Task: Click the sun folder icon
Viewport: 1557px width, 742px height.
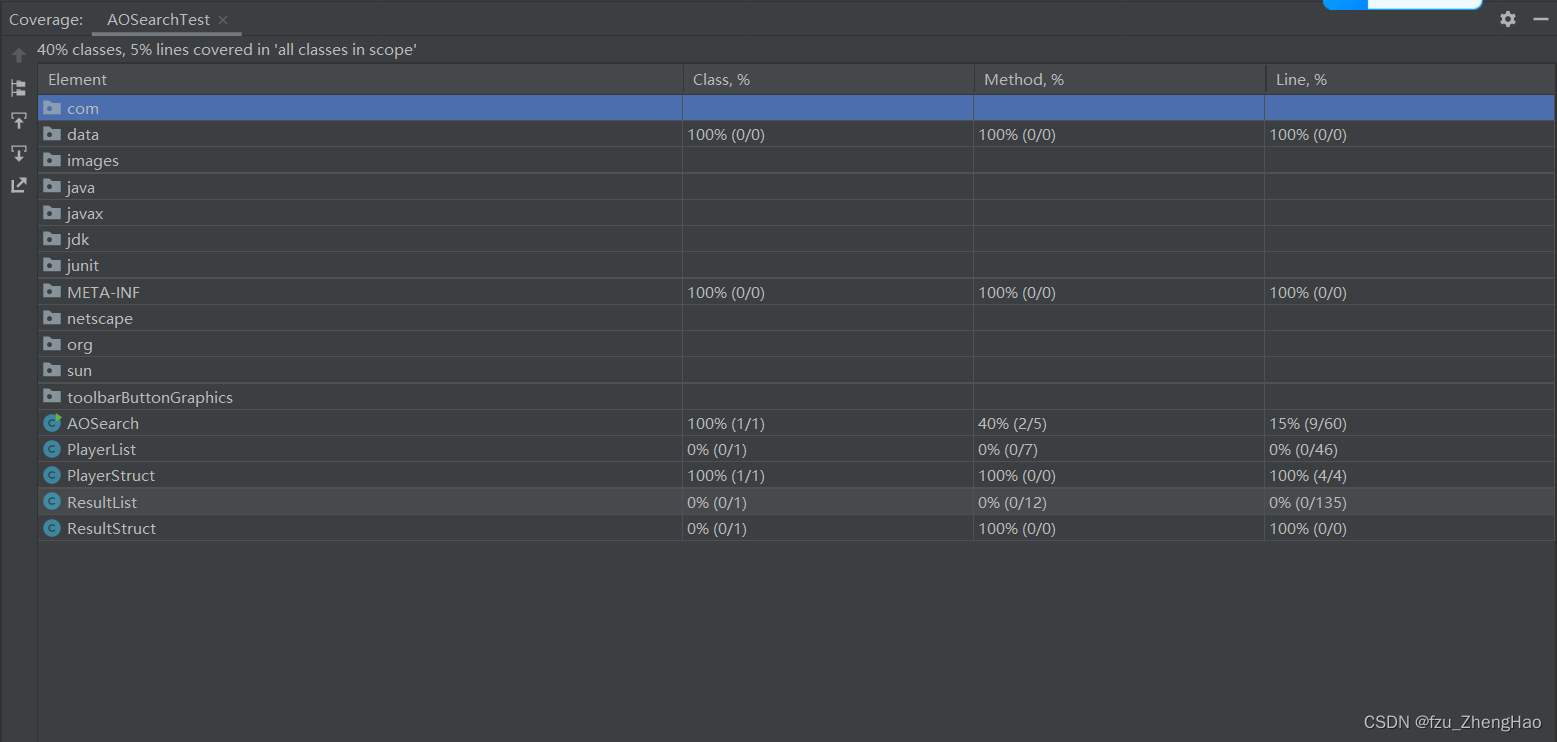Action: (x=52, y=369)
